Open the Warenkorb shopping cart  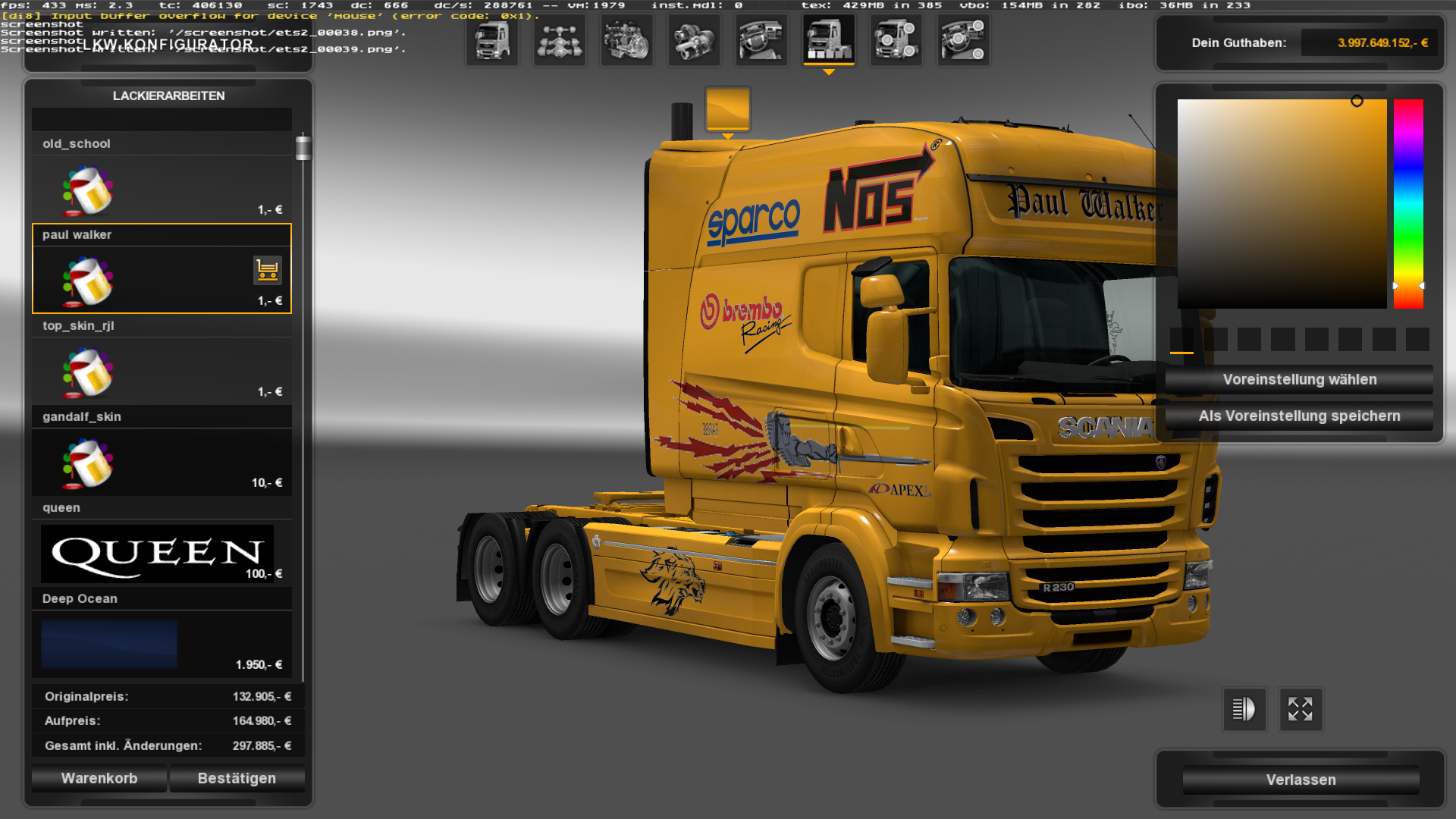(x=99, y=779)
